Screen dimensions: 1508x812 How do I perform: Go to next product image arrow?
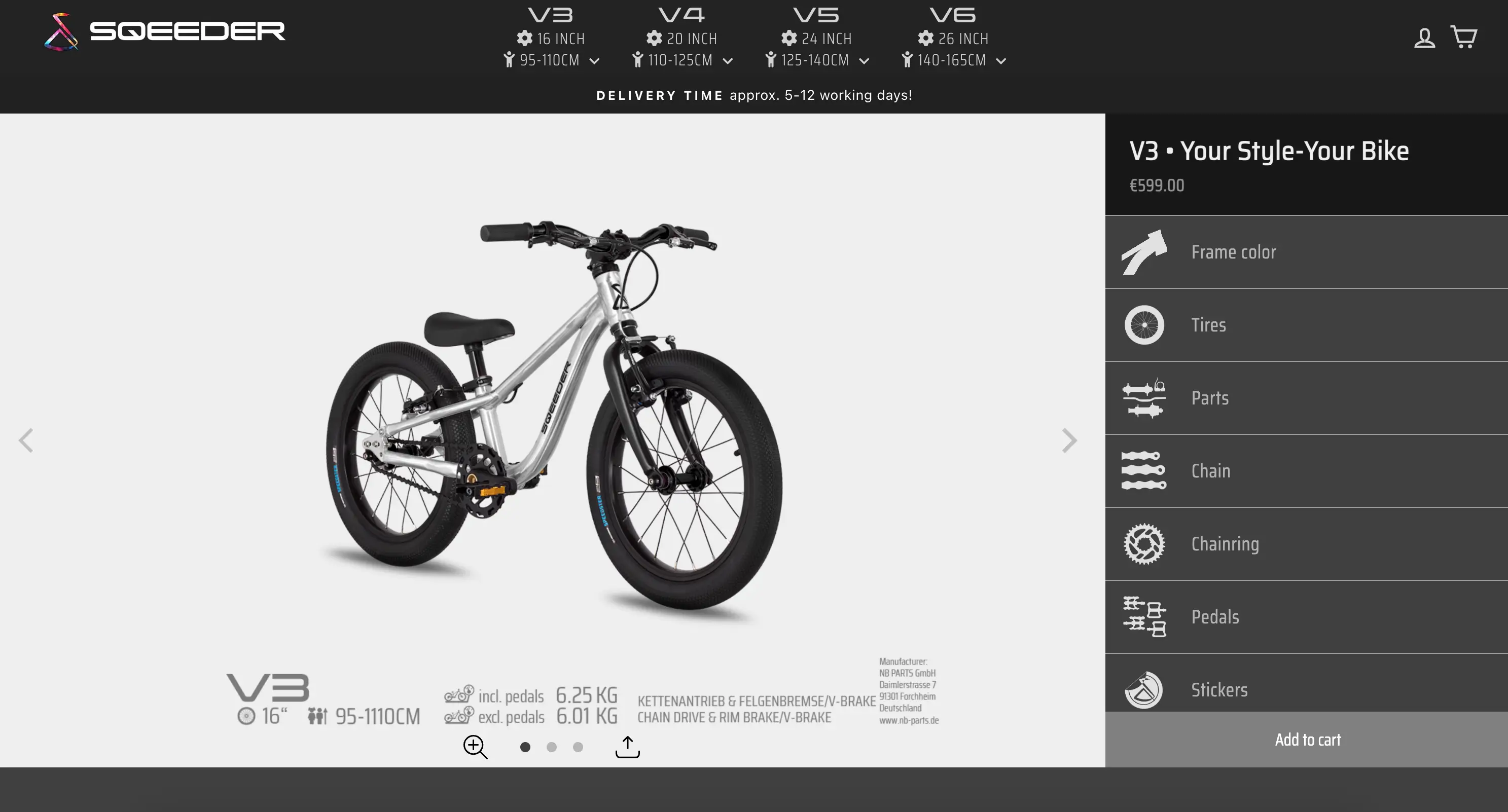coord(1069,440)
